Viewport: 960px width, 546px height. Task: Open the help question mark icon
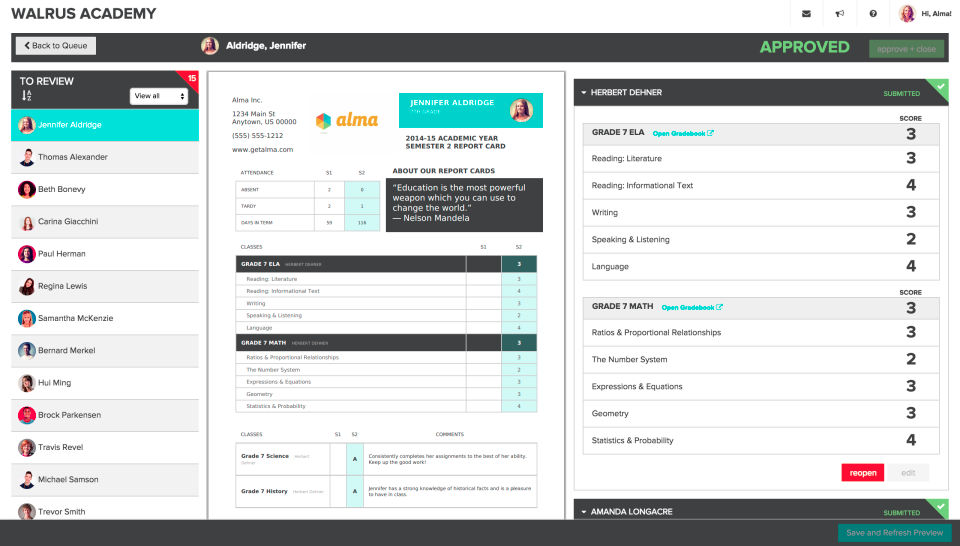click(872, 13)
